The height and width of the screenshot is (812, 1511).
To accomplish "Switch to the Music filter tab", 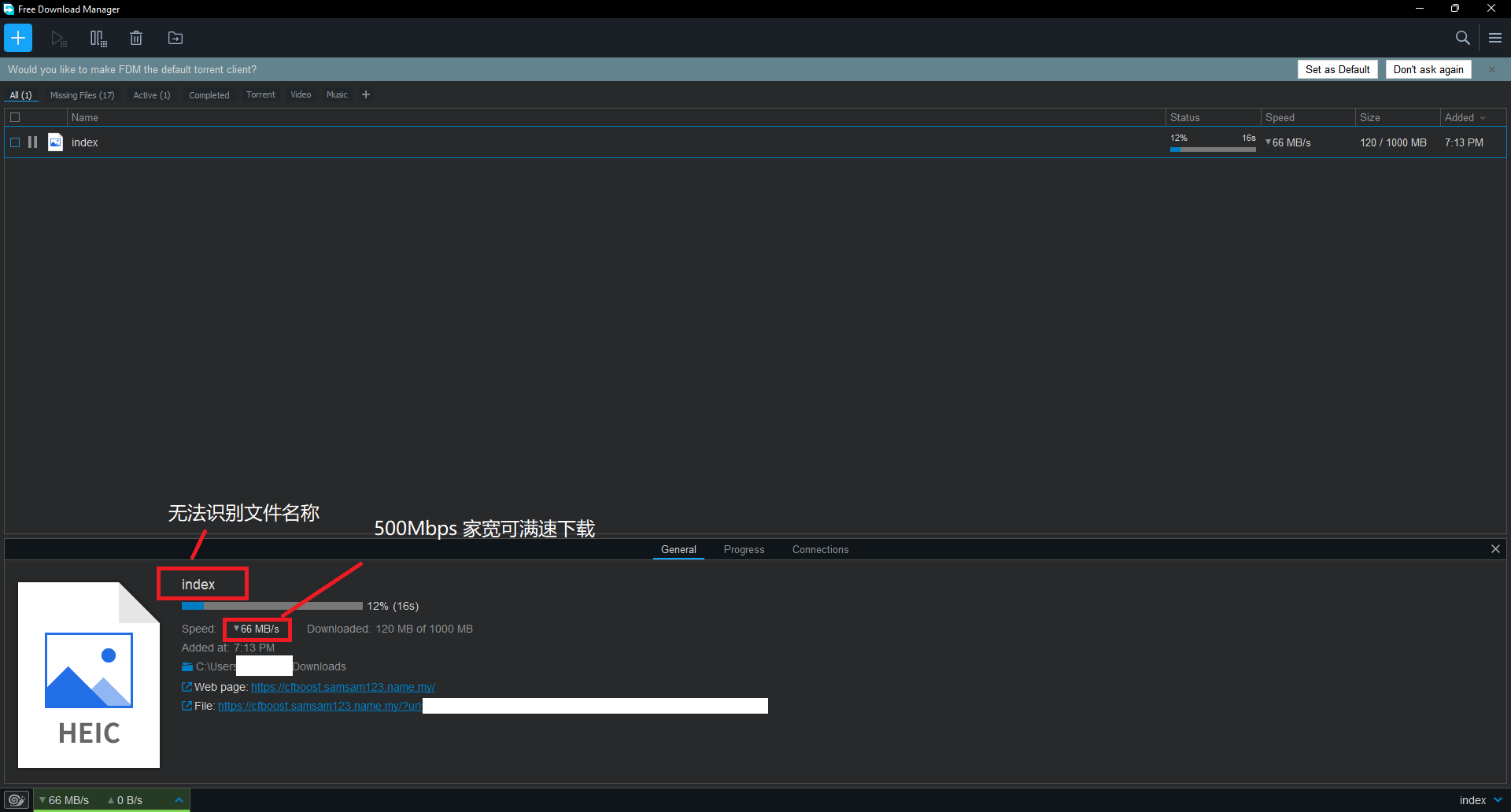I will [x=337, y=94].
